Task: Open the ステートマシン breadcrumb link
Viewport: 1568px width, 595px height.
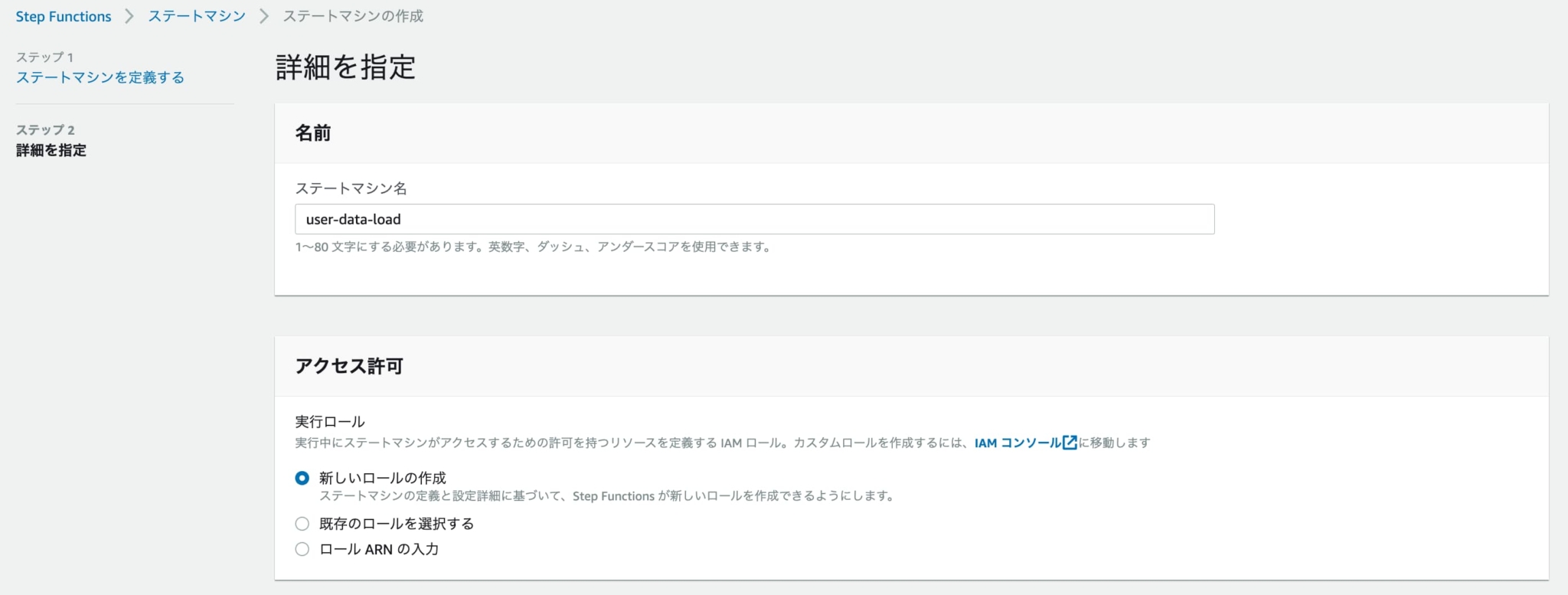Action: click(x=197, y=16)
